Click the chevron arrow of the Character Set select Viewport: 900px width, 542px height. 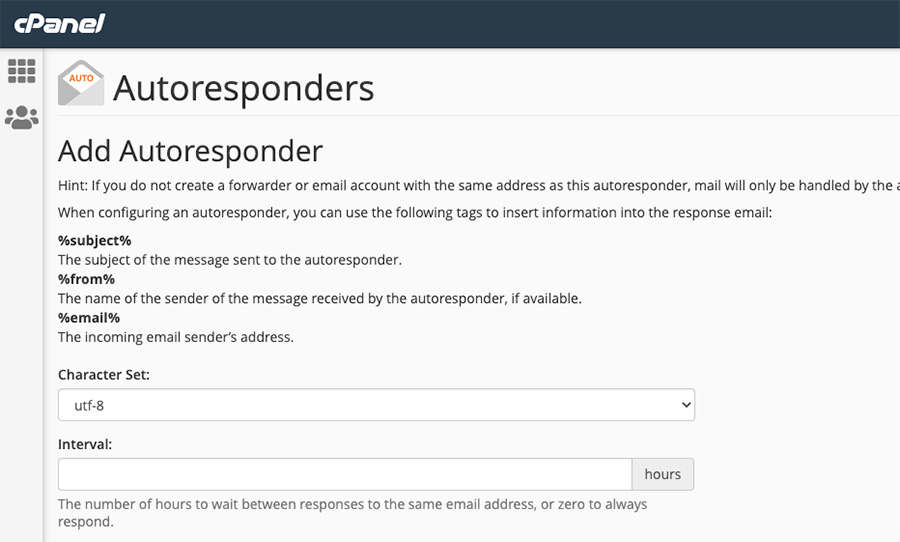click(686, 405)
